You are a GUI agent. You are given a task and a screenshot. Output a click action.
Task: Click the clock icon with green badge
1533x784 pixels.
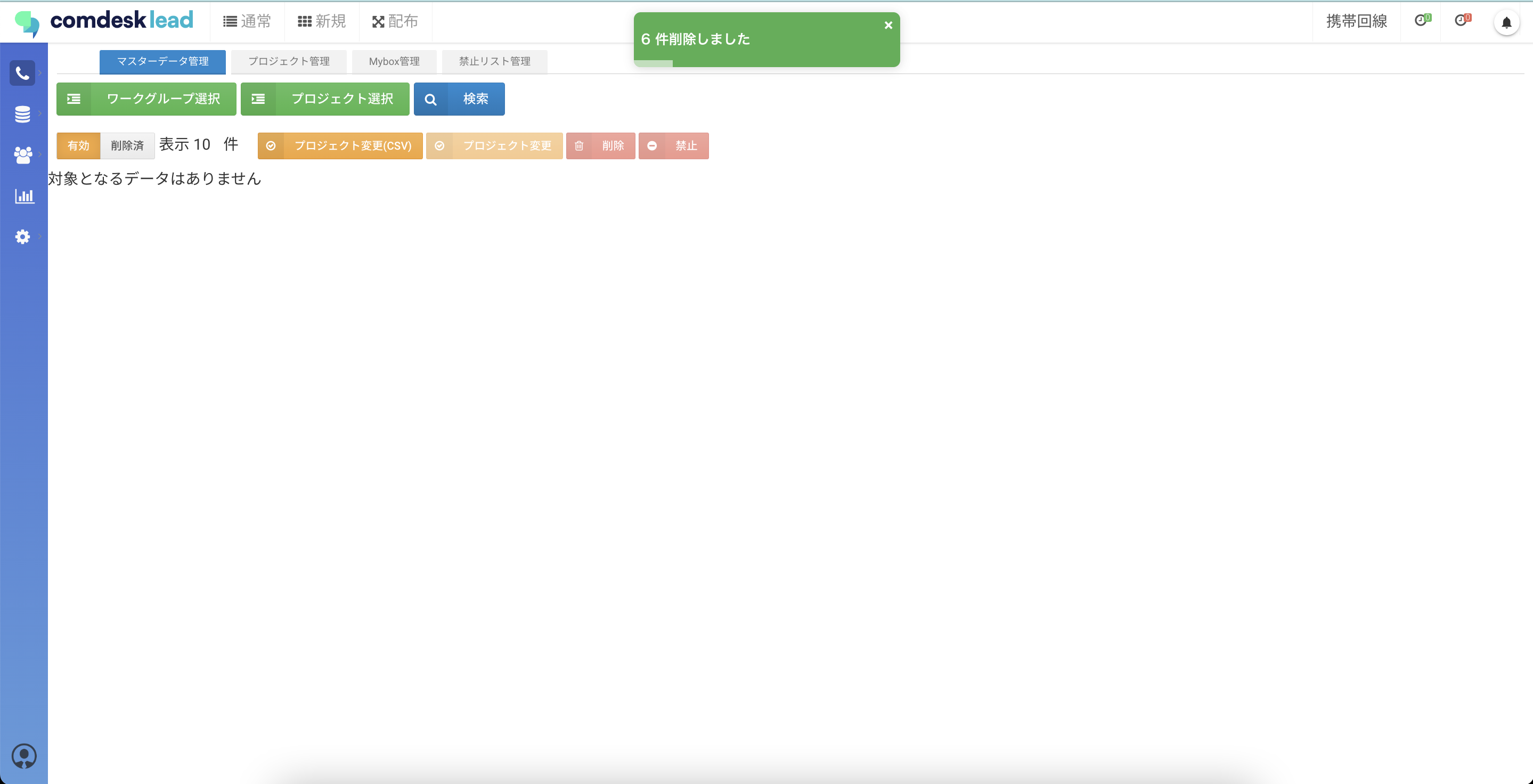click(1422, 21)
